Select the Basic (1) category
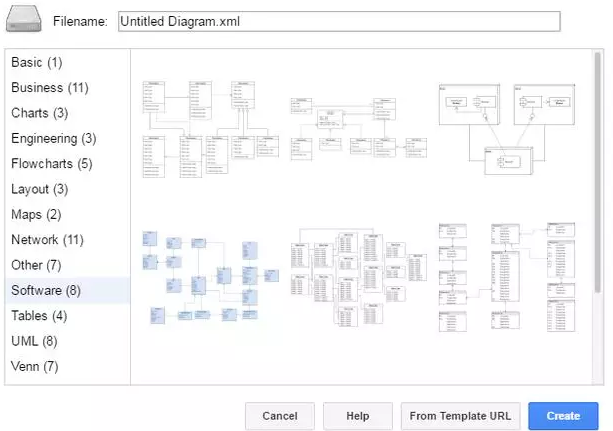 pos(37,62)
